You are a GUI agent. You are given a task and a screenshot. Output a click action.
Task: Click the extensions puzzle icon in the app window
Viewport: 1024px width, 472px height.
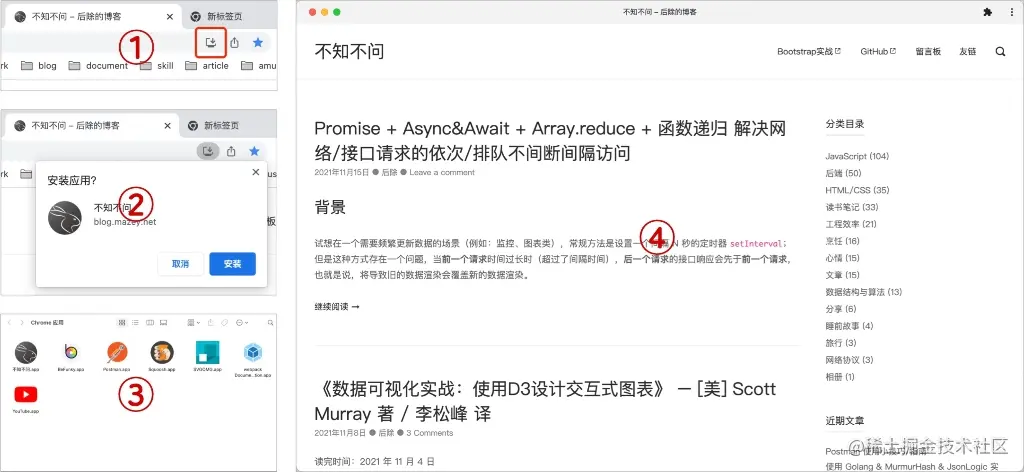987,12
